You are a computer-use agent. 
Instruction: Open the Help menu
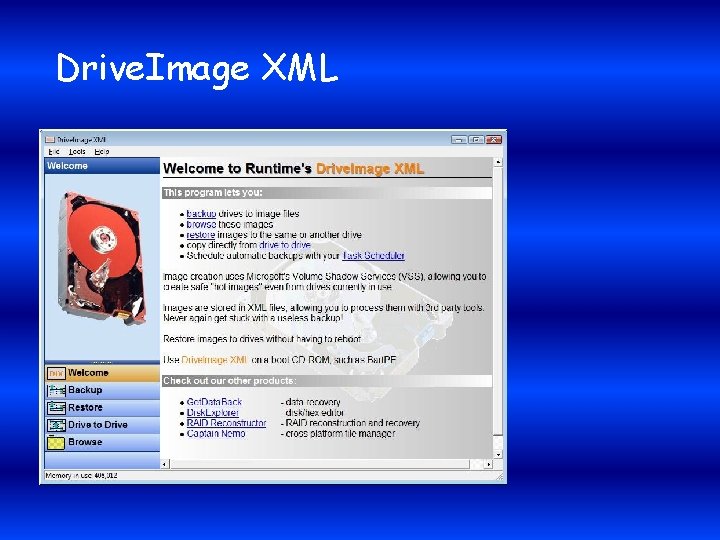101,152
